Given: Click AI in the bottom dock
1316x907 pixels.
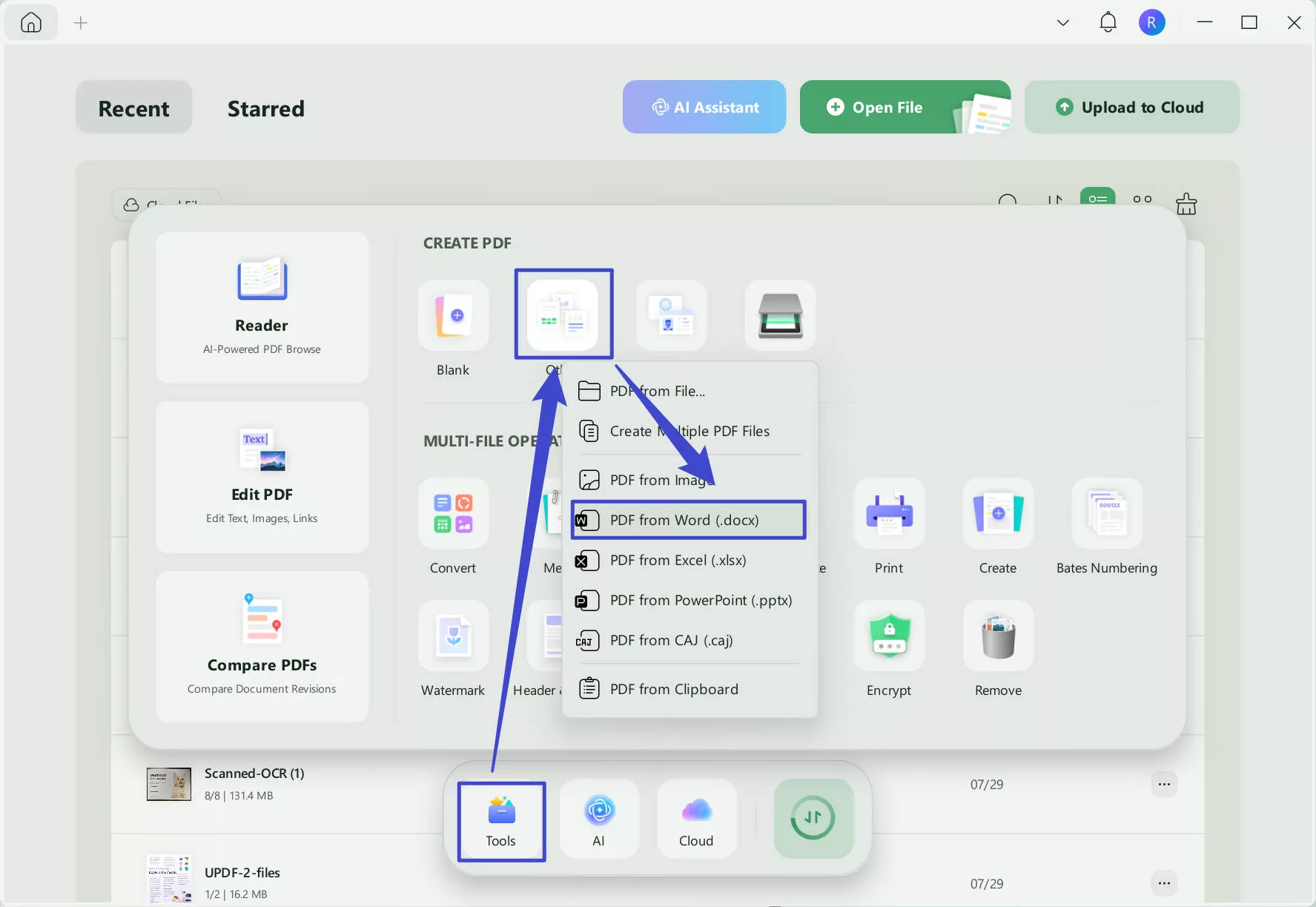Looking at the screenshot, I should tap(599, 819).
